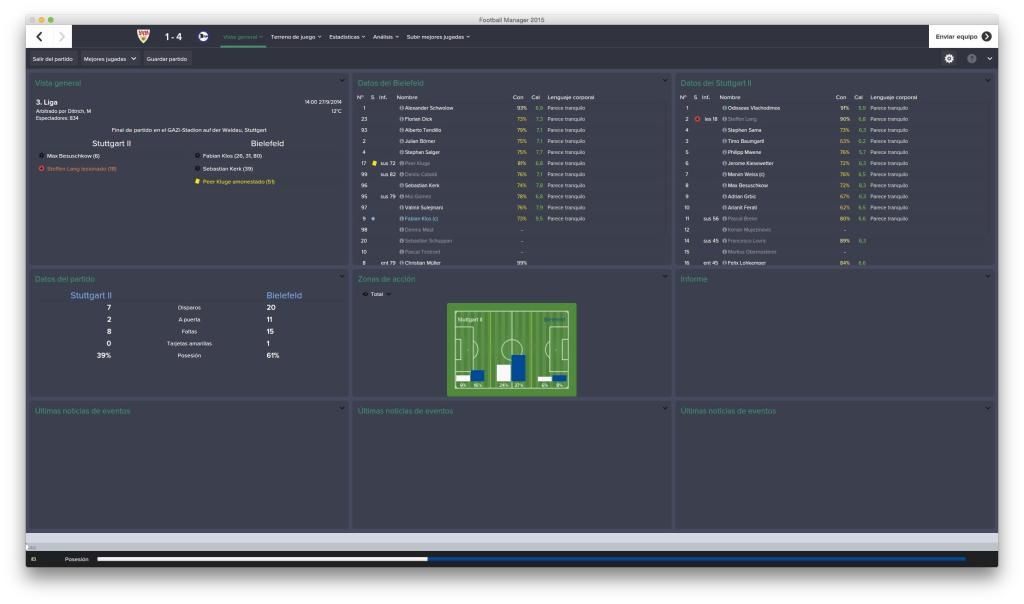This screenshot has width=1024, height=604.
Task: Select Fabian Klos row in Bielefeld table
Action: (x=510, y=219)
